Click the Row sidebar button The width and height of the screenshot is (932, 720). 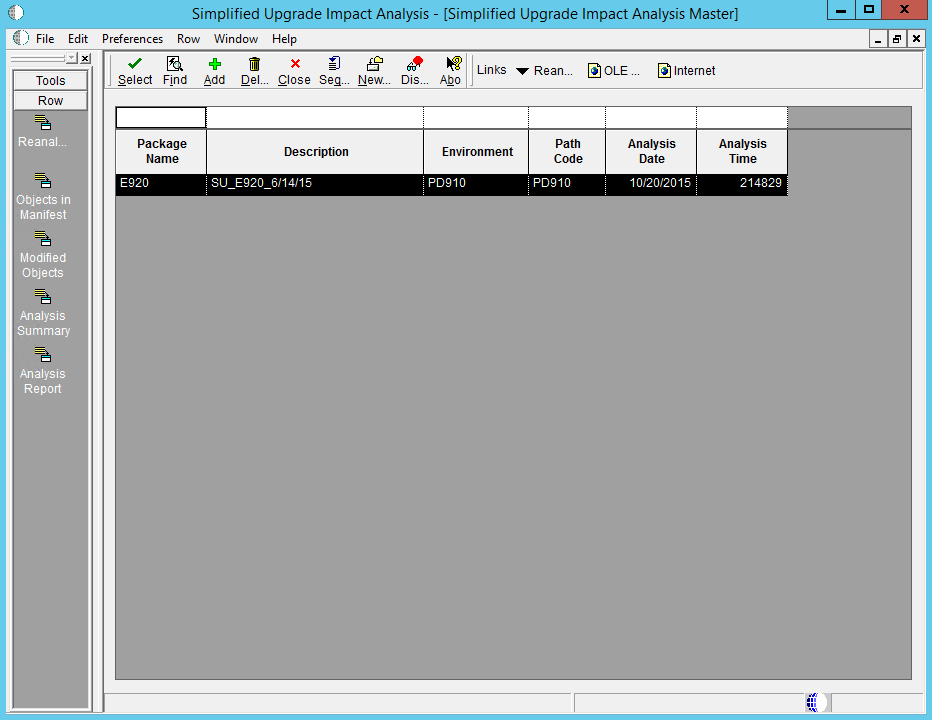(x=50, y=100)
